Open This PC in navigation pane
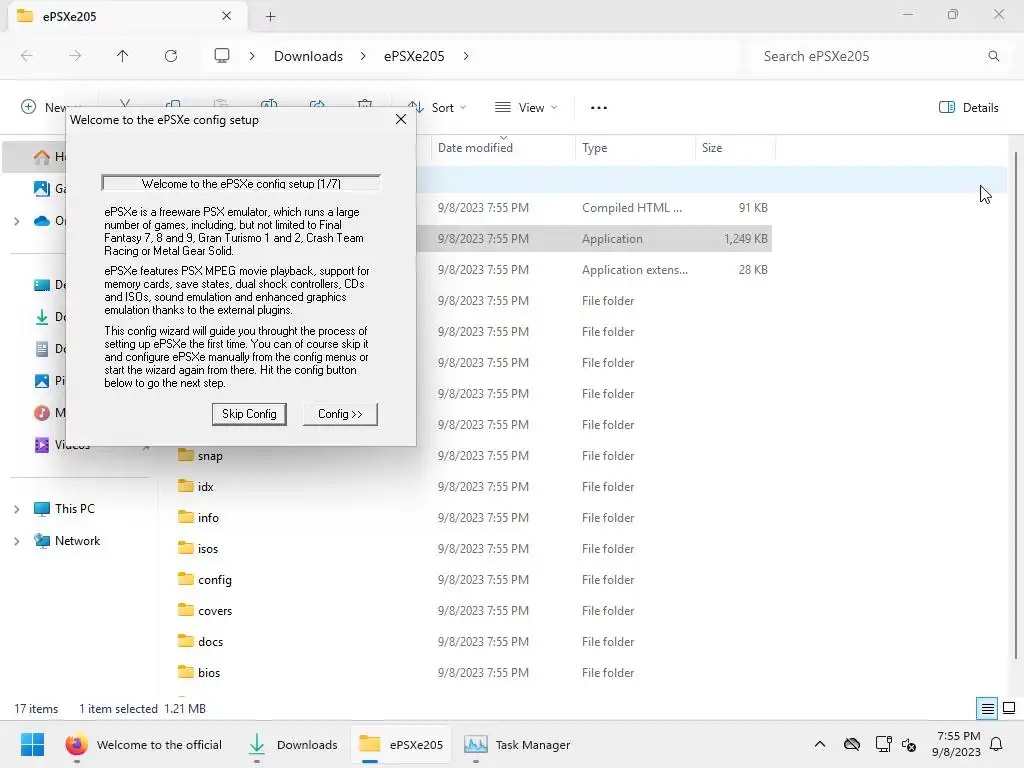 [x=74, y=509]
